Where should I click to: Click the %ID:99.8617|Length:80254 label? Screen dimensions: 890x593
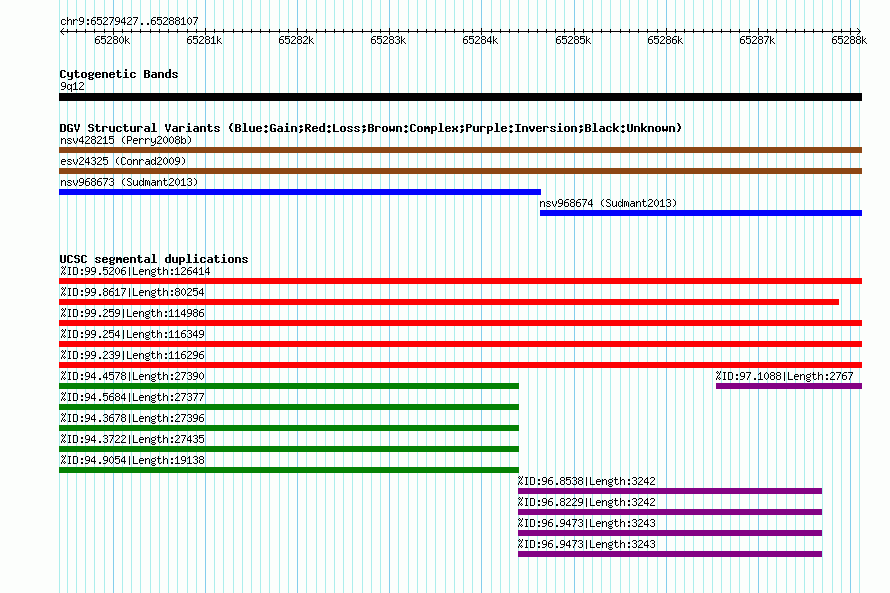132,292
